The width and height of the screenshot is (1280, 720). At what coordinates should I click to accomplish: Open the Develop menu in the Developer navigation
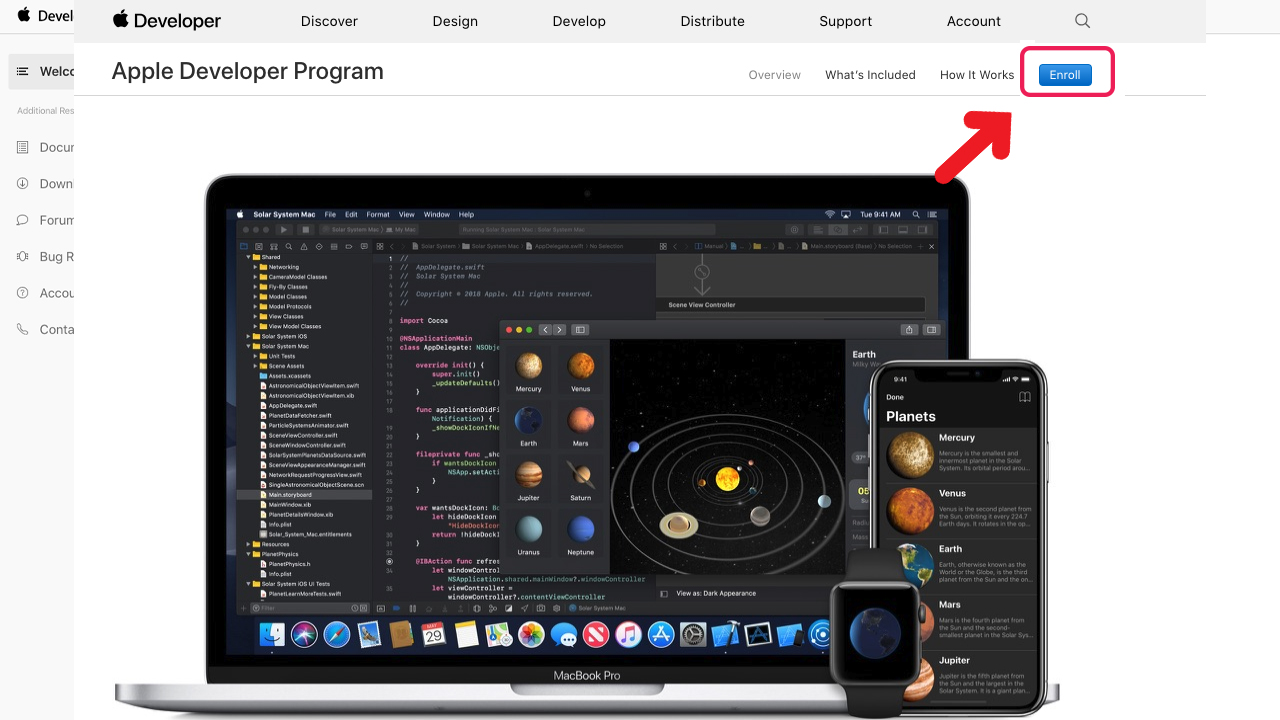click(x=579, y=20)
